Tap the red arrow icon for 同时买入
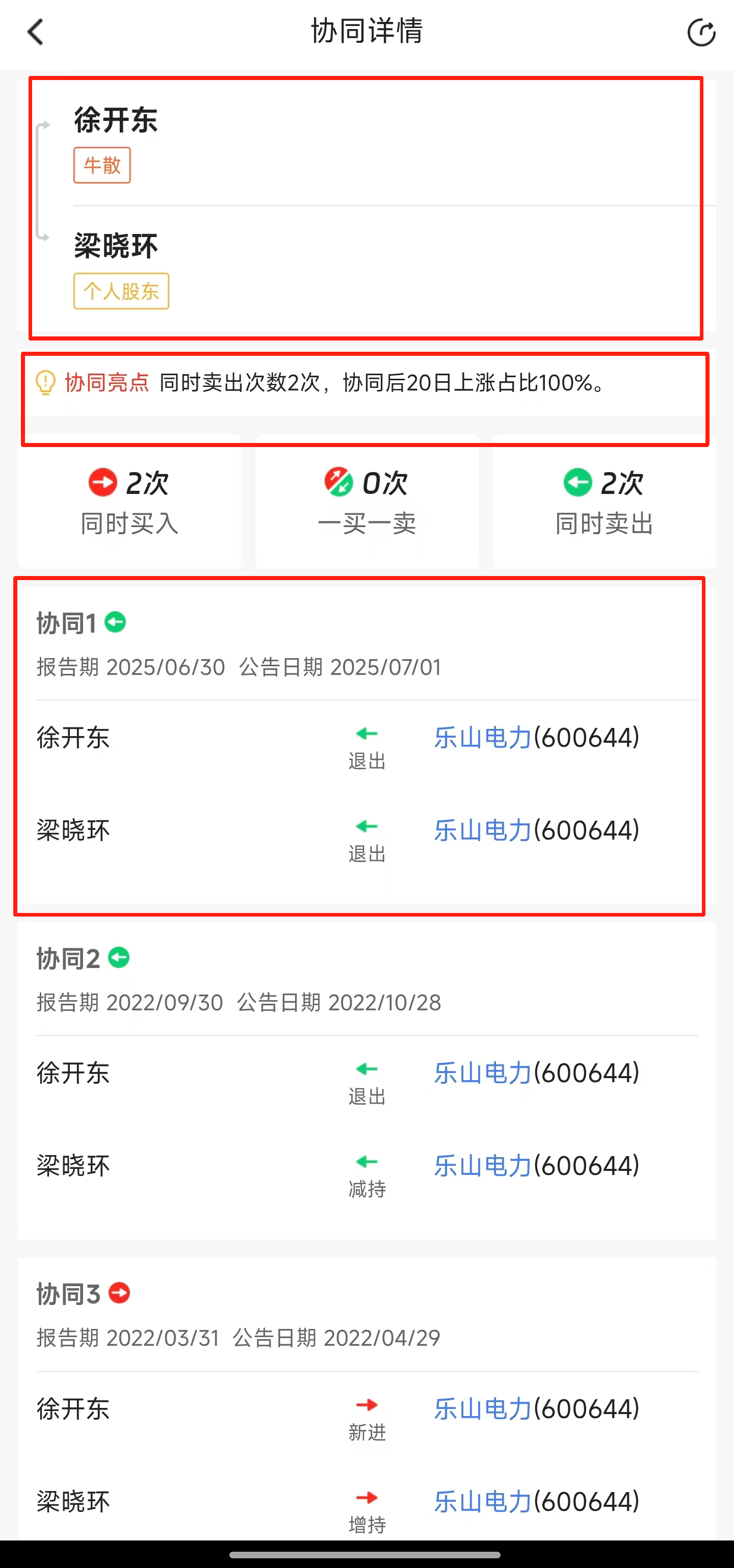Image resolution: width=734 pixels, height=1568 pixels. coord(103,483)
